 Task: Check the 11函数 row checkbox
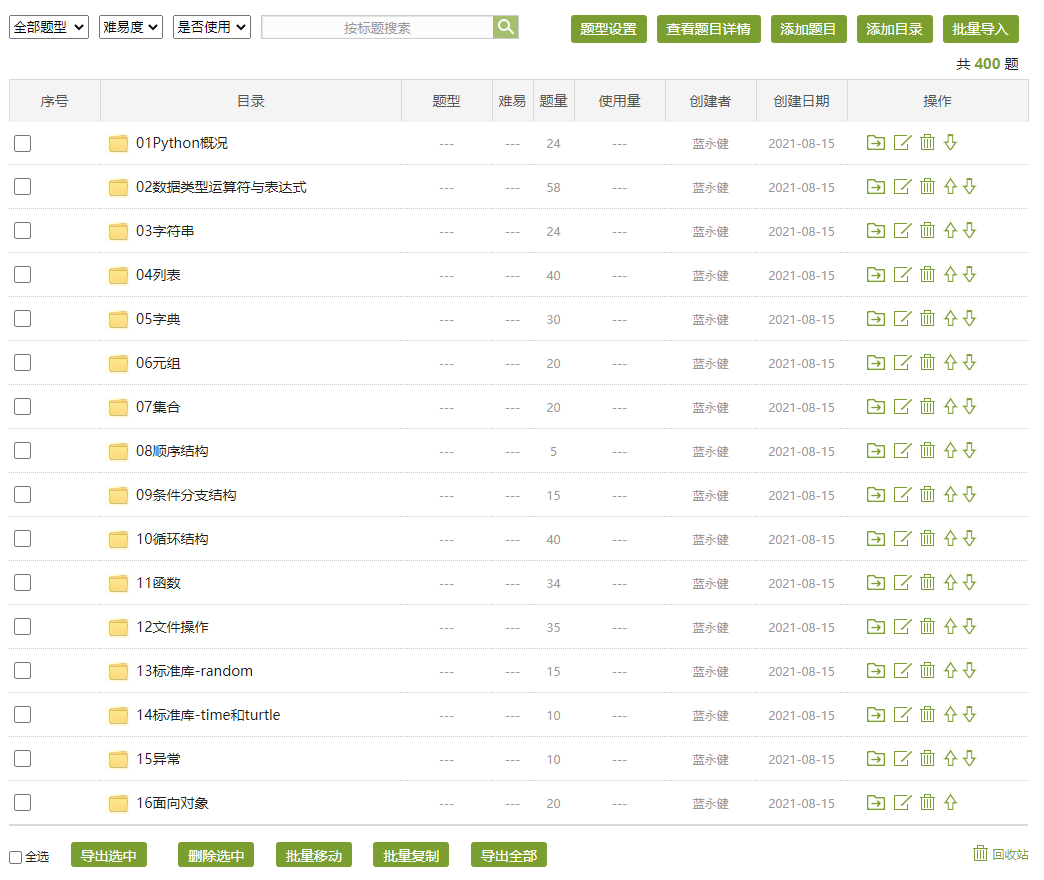point(23,582)
